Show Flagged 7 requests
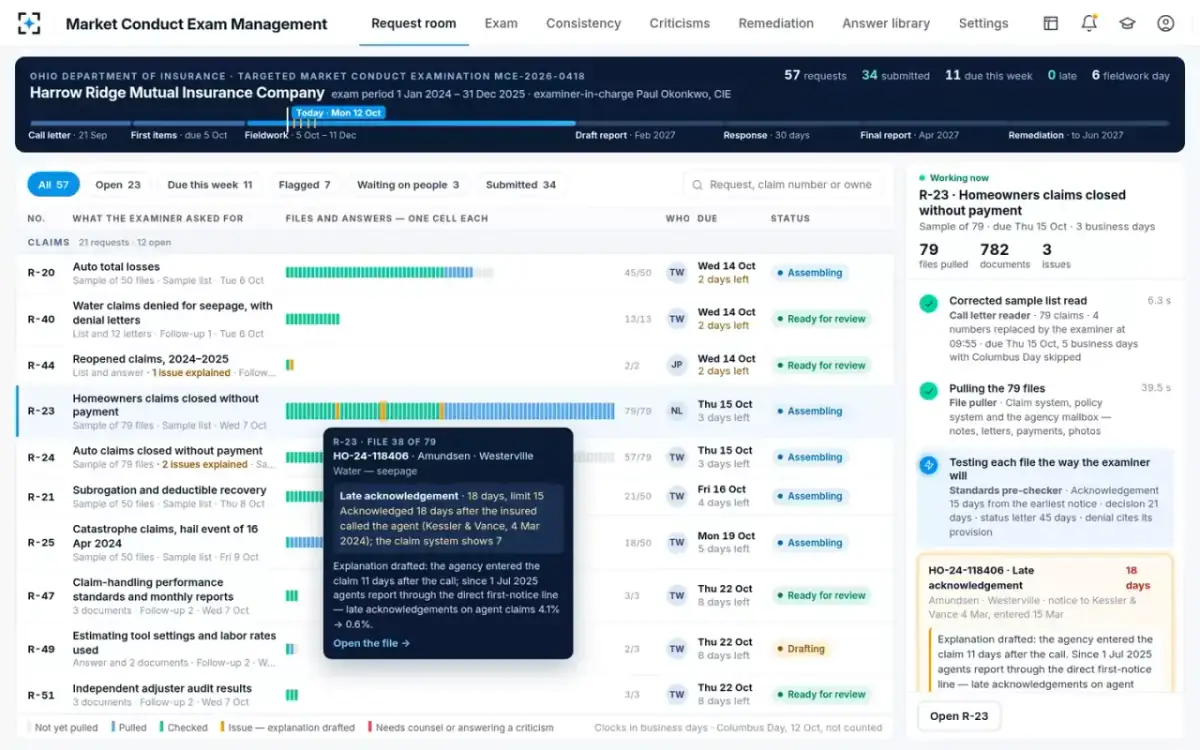This screenshot has height=750, width=1200. (x=305, y=184)
